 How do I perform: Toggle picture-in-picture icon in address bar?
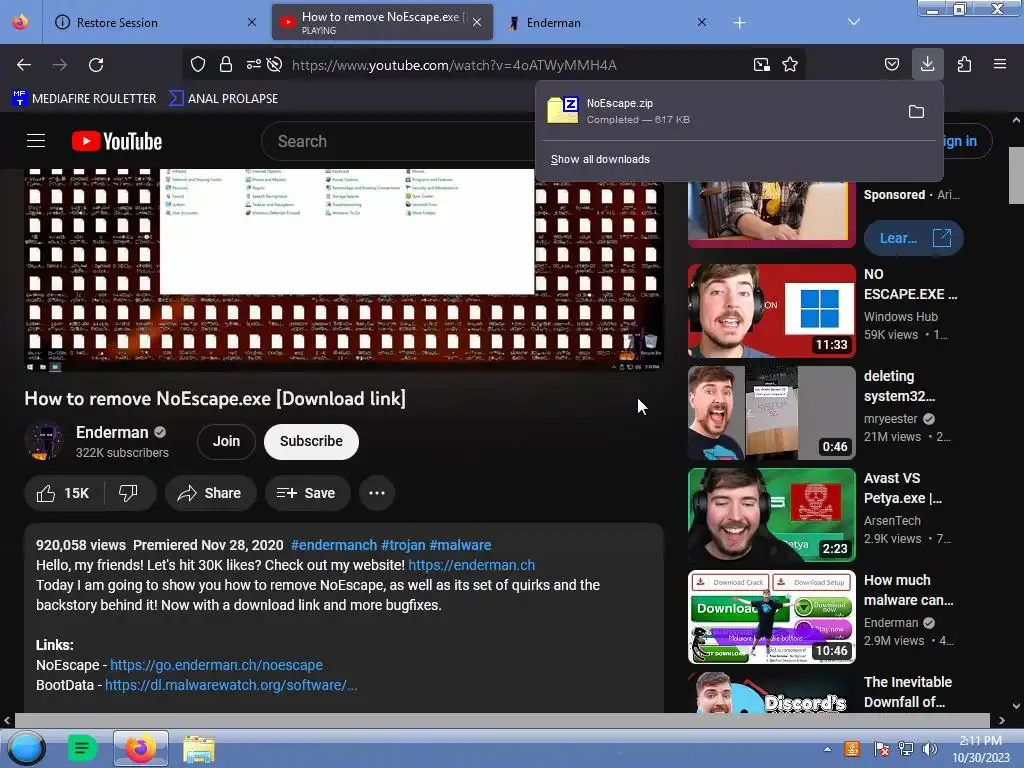coord(761,65)
